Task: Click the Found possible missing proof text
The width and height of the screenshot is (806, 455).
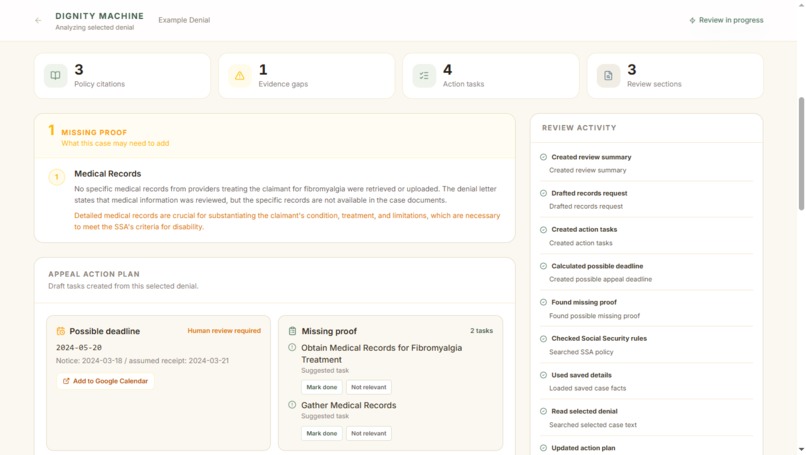Action: (x=594, y=316)
